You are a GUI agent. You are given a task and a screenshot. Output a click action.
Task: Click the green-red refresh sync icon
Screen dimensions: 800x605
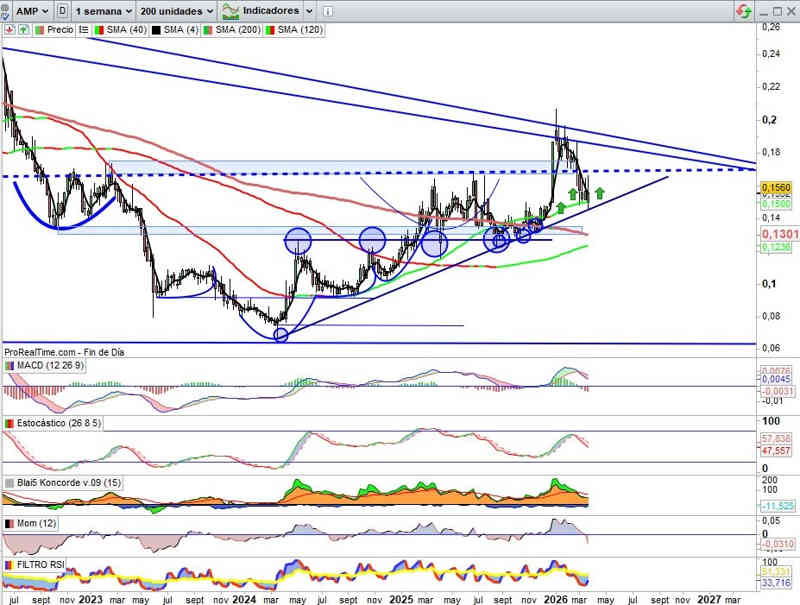point(744,11)
